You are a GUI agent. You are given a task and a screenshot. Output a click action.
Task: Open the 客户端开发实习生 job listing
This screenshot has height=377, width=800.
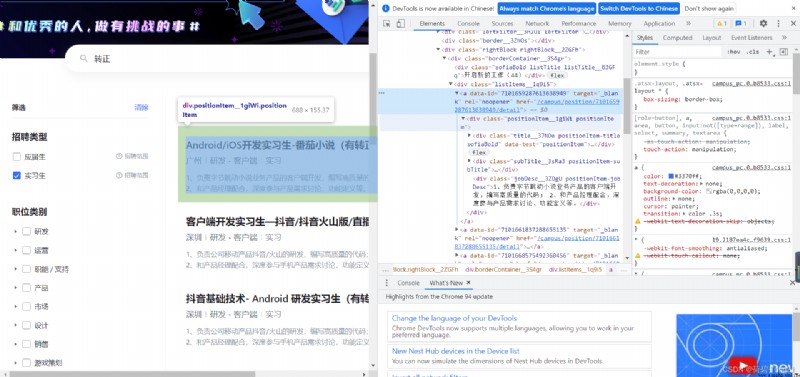coord(278,221)
